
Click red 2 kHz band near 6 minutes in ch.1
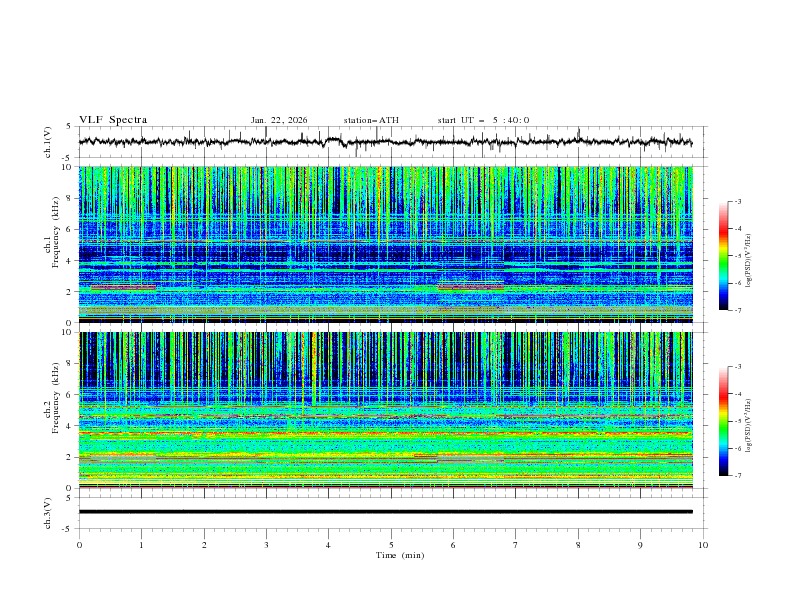click(471, 287)
